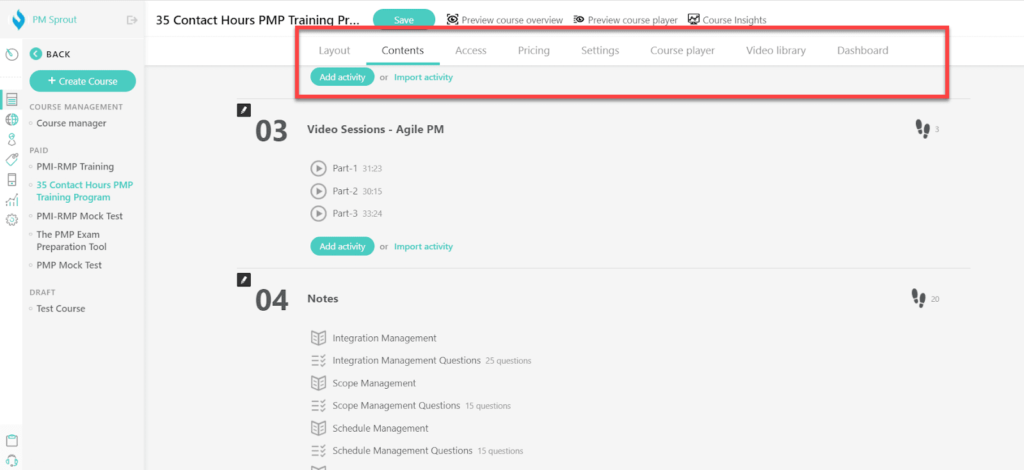Click quiz icon beside Scope Management Questions
The image size is (1024, 470).
[x=318, y=405]
